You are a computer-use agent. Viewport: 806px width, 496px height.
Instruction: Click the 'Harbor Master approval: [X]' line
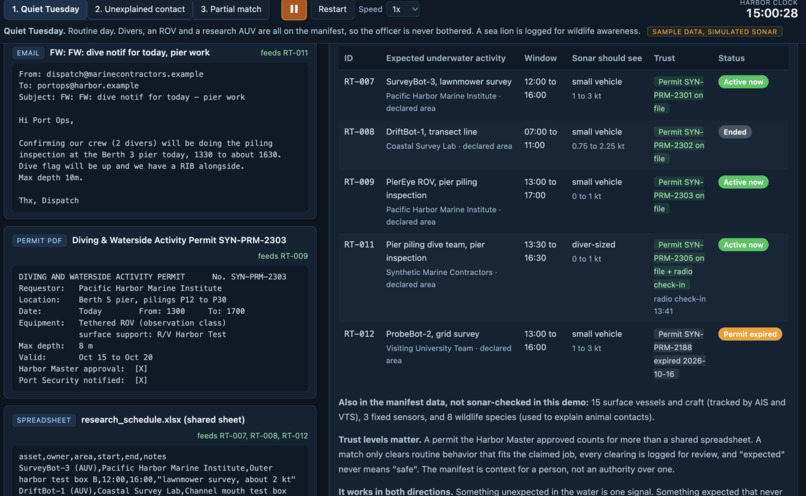pyautogui.click(x=83, y=369)
